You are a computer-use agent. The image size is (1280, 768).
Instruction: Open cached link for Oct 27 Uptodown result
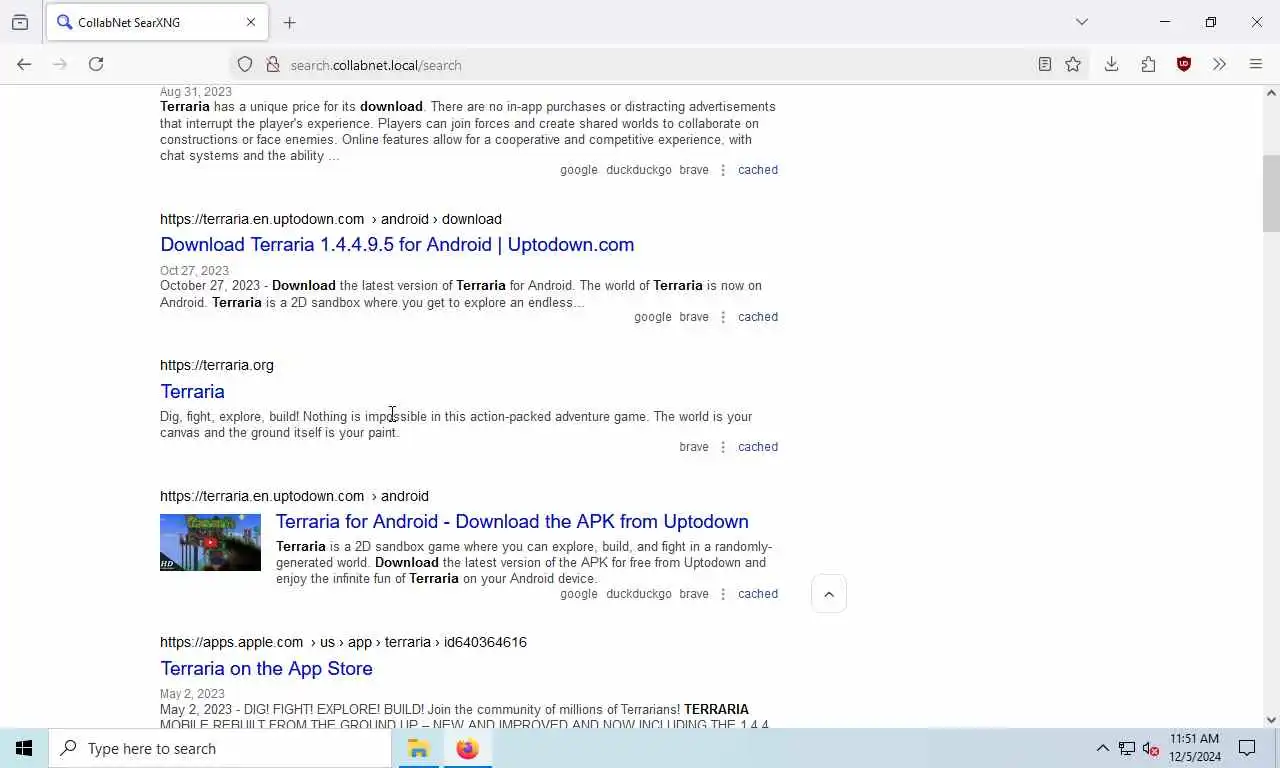coord(758,317)
